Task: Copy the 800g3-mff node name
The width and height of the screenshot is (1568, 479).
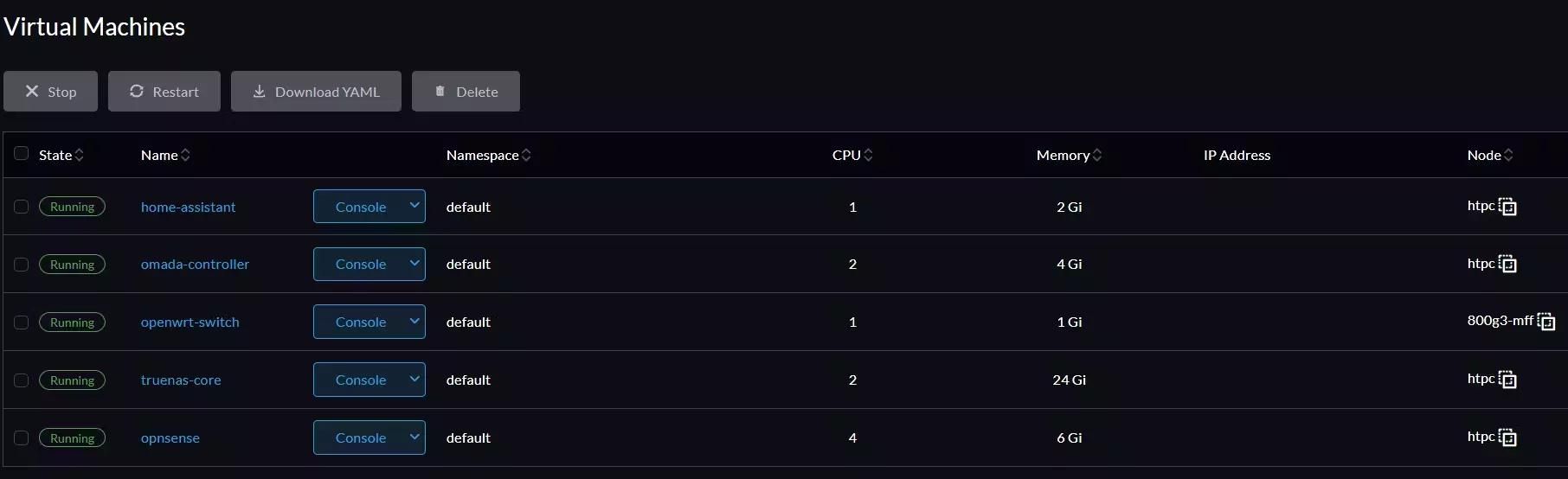Action: tap(1546, 322)
